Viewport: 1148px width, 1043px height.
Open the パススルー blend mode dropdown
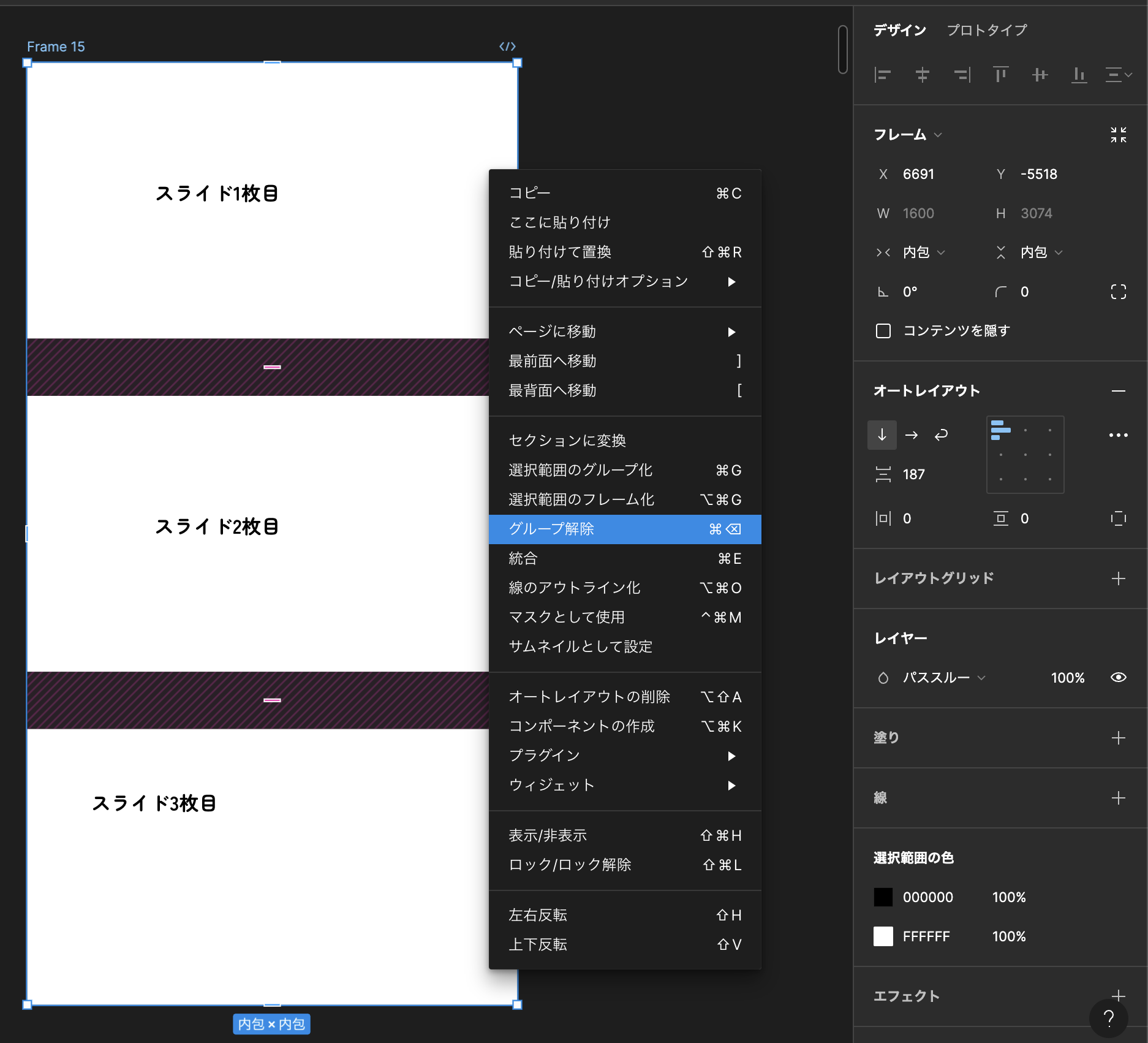(943, 678)
